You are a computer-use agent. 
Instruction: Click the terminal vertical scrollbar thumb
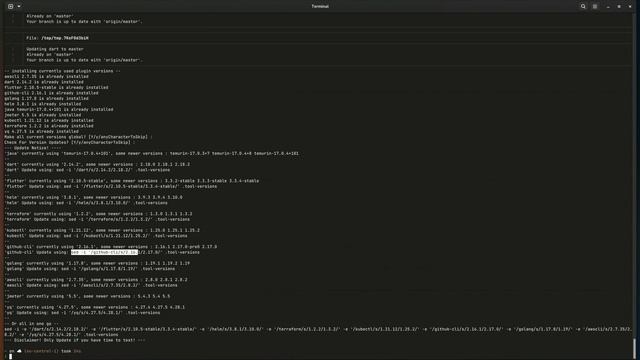(634, 348)
